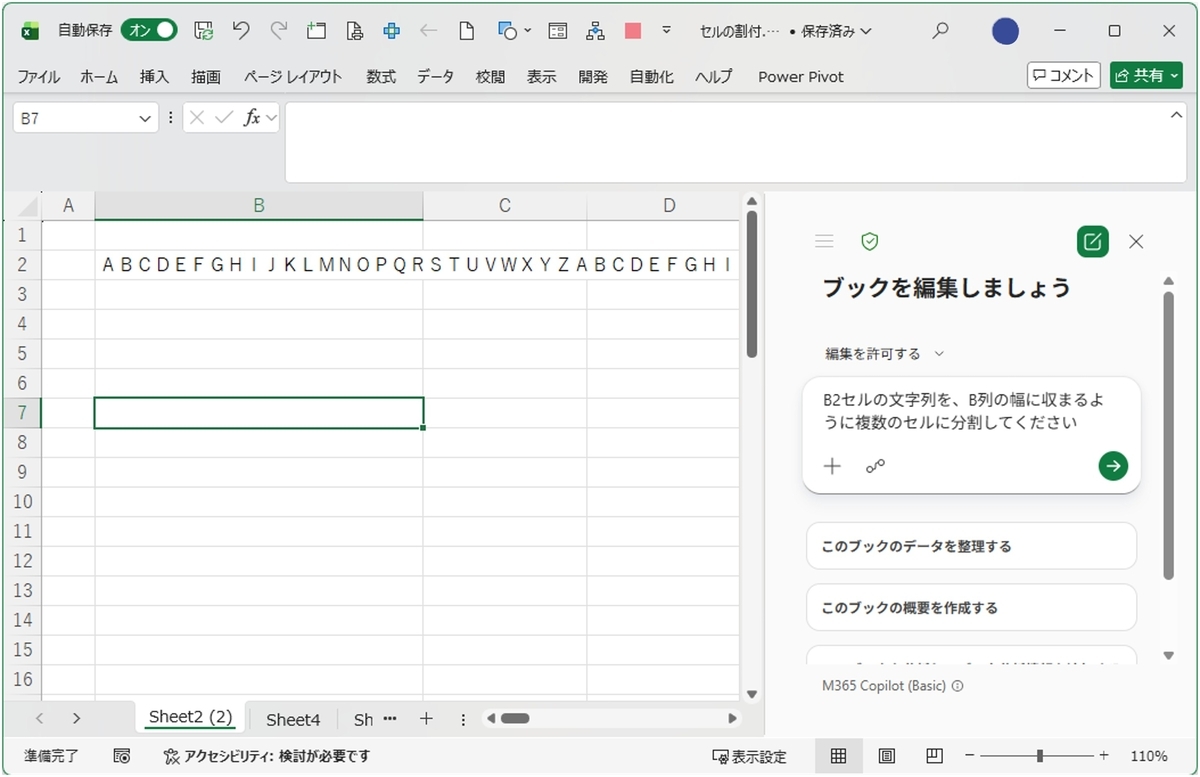Switch to the Sheet4 tab
This screenshot has height=777, width=1200.
point(293,719)
